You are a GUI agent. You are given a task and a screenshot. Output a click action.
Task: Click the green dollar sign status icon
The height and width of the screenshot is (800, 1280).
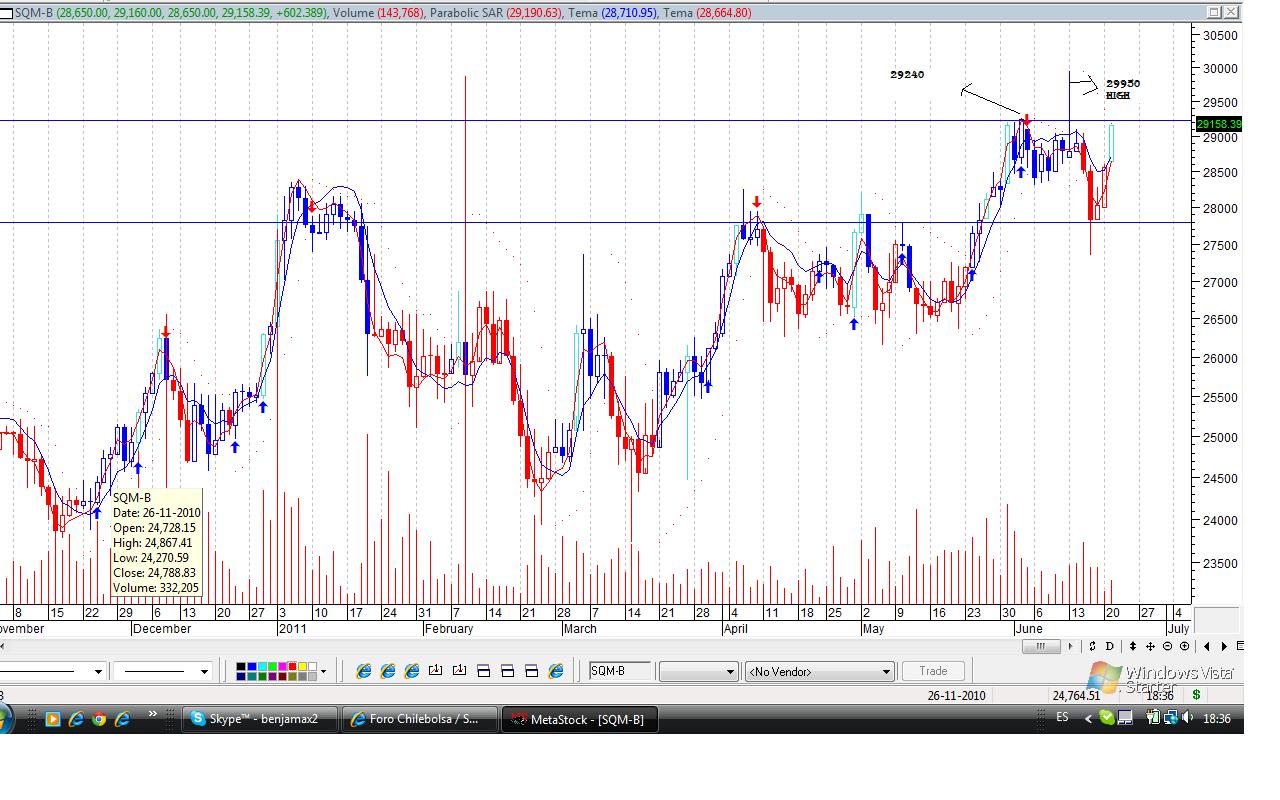(1196, 695)
